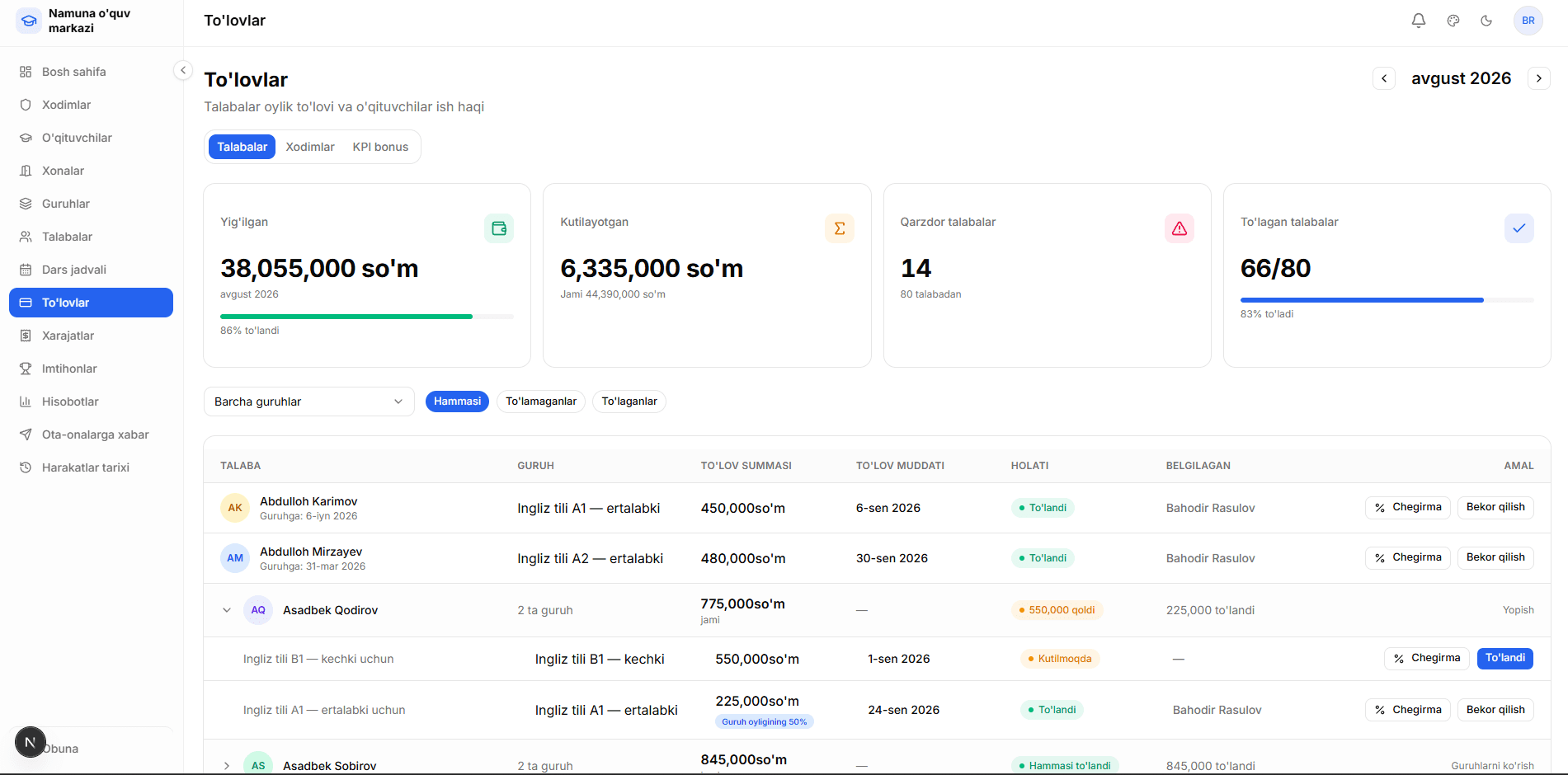This screenshot has height=775, width=1568.
Task: Toggle dark mode moon icon
Action: tap(1486, 21)
